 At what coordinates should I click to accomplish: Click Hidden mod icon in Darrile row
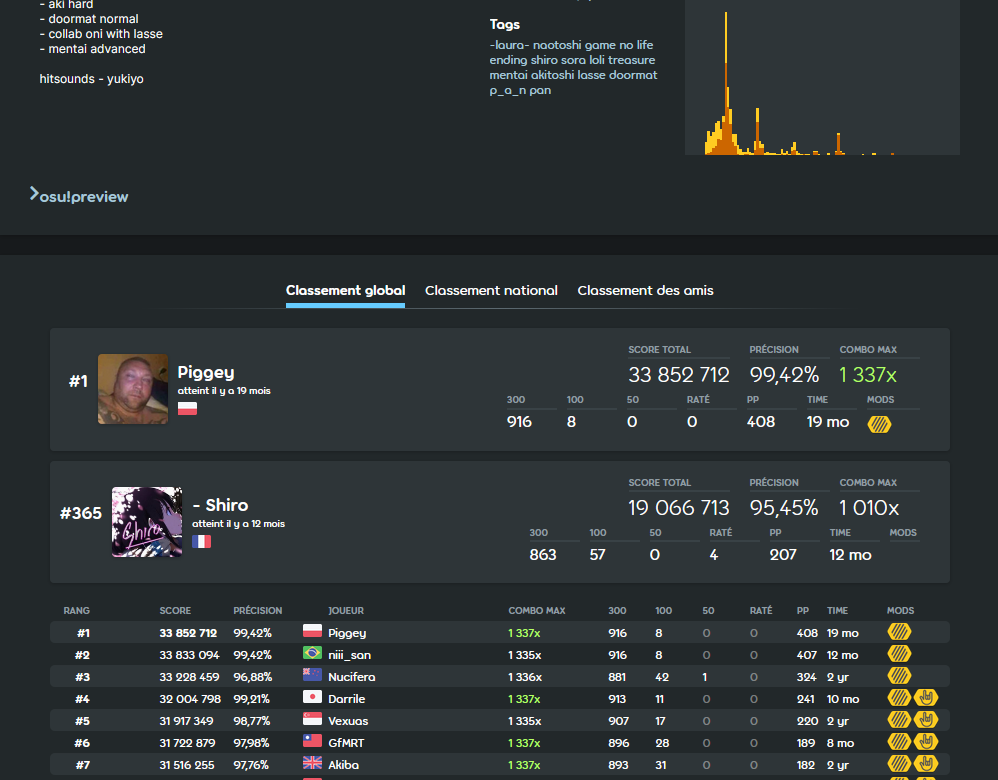899,698
